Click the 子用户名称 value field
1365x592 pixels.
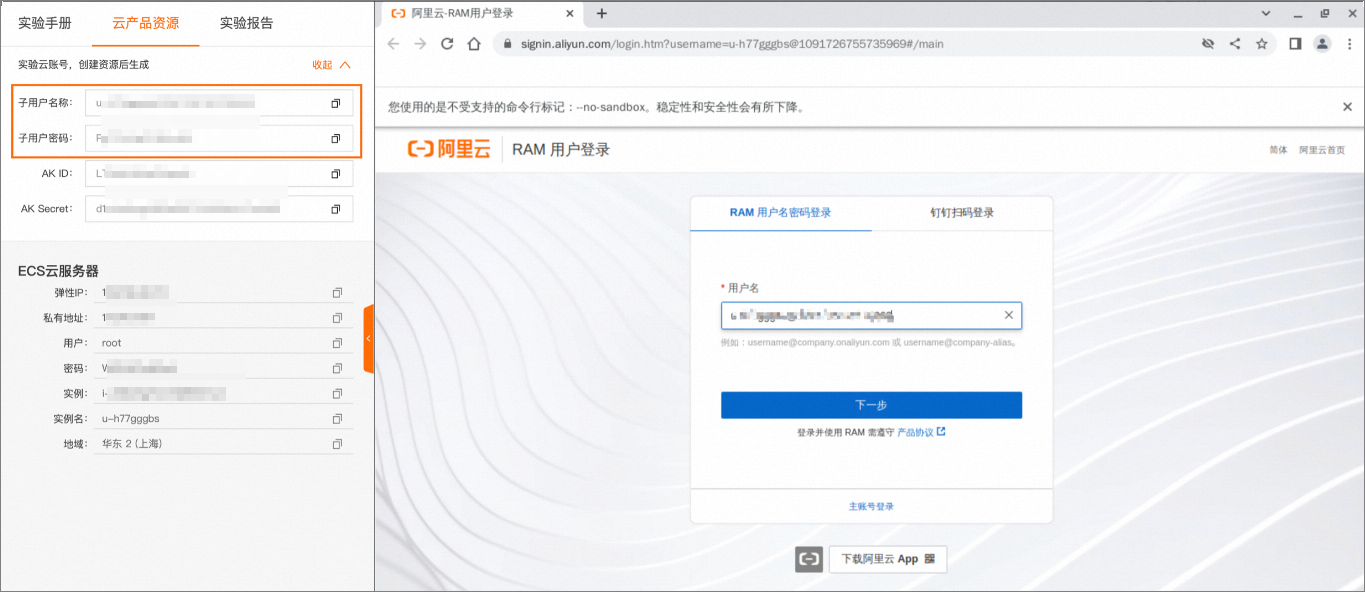pos(219,103)
